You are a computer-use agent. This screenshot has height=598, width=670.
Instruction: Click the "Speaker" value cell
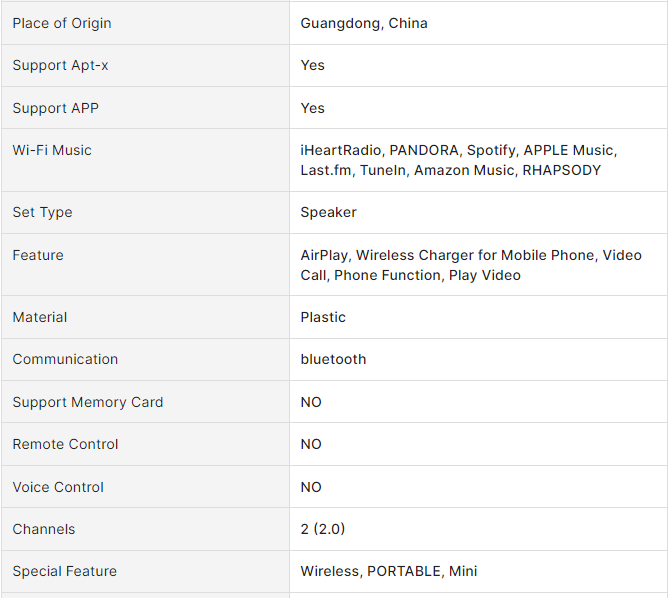point(328,212)
